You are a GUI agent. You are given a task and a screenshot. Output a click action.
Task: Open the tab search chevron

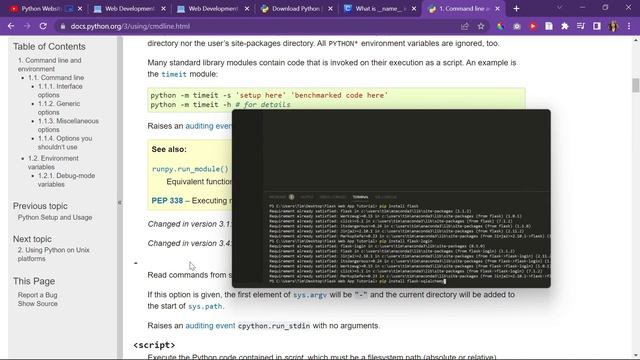click(x=560, y=8)
